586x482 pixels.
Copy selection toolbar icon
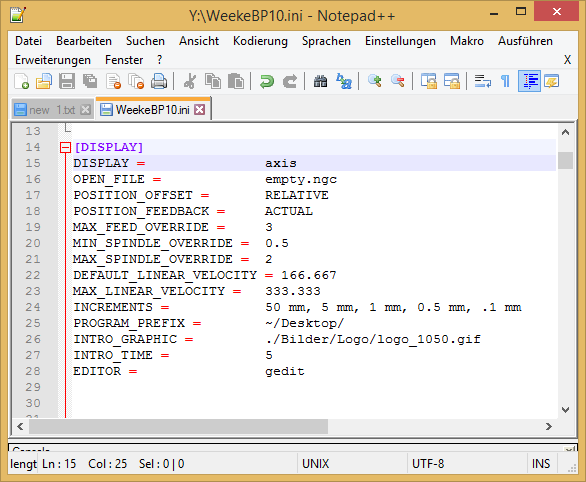(x=213, y=81)
